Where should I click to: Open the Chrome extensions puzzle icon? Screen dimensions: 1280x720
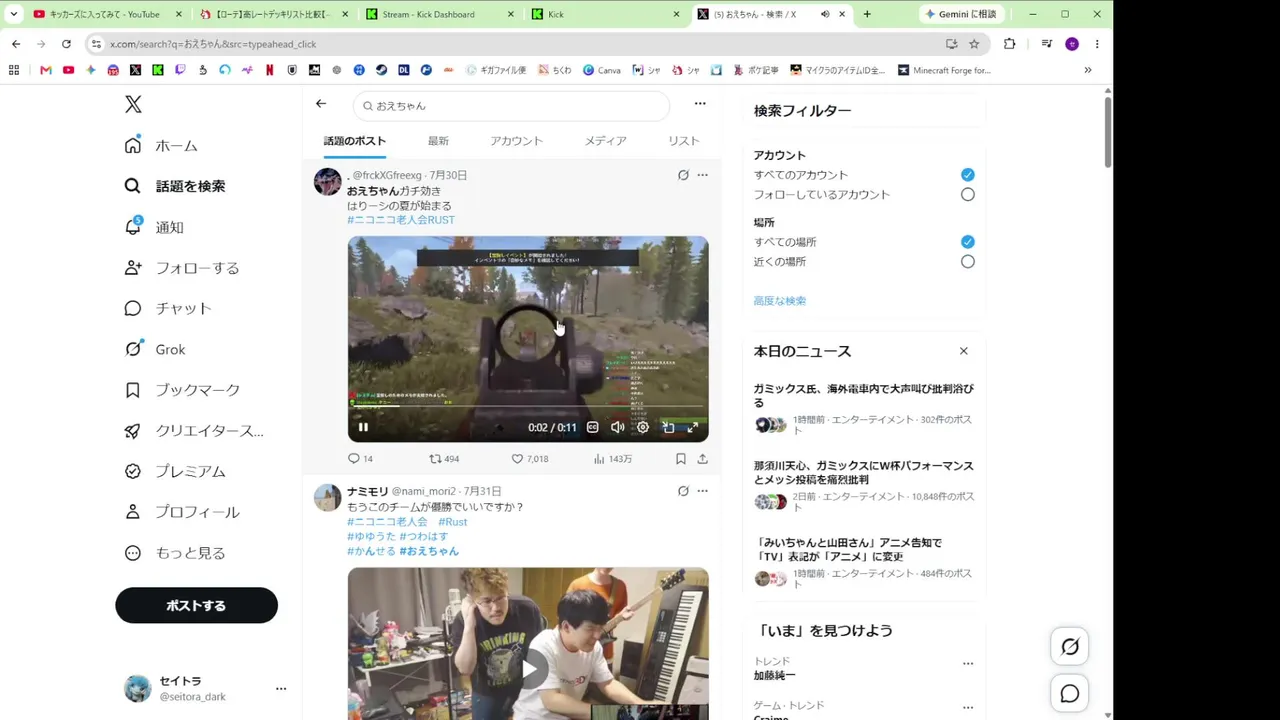click(1009, 44)
